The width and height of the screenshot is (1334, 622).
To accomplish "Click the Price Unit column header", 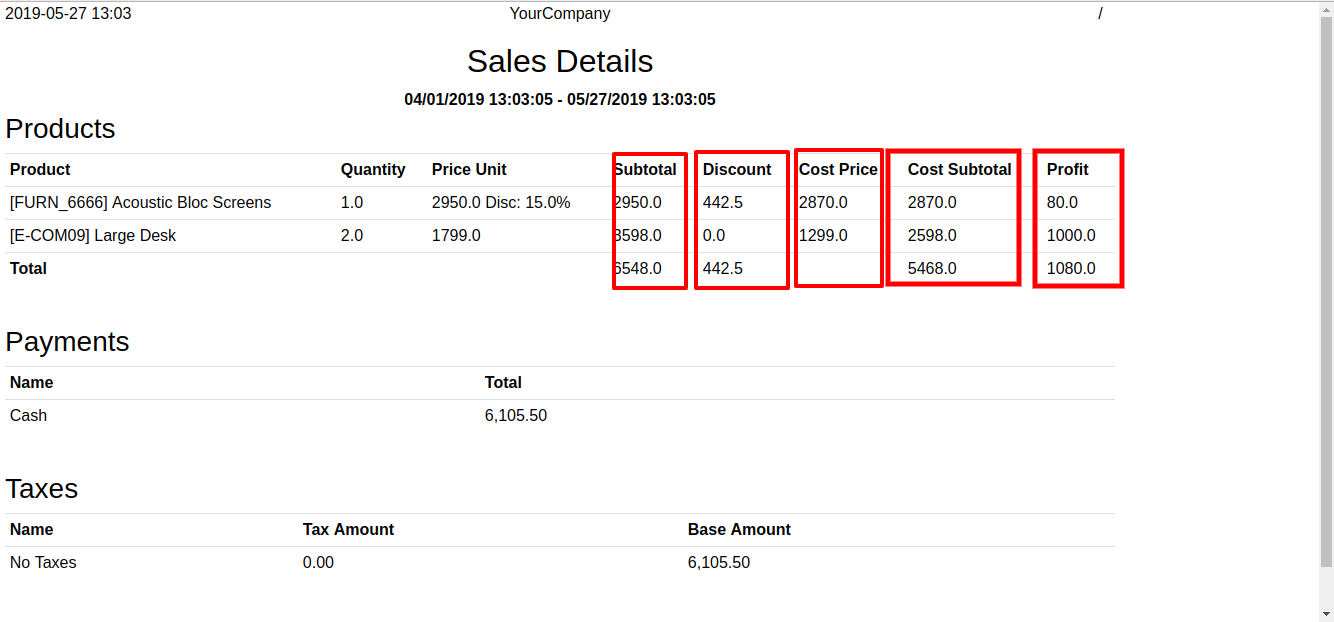I will [x=469, y=170].
